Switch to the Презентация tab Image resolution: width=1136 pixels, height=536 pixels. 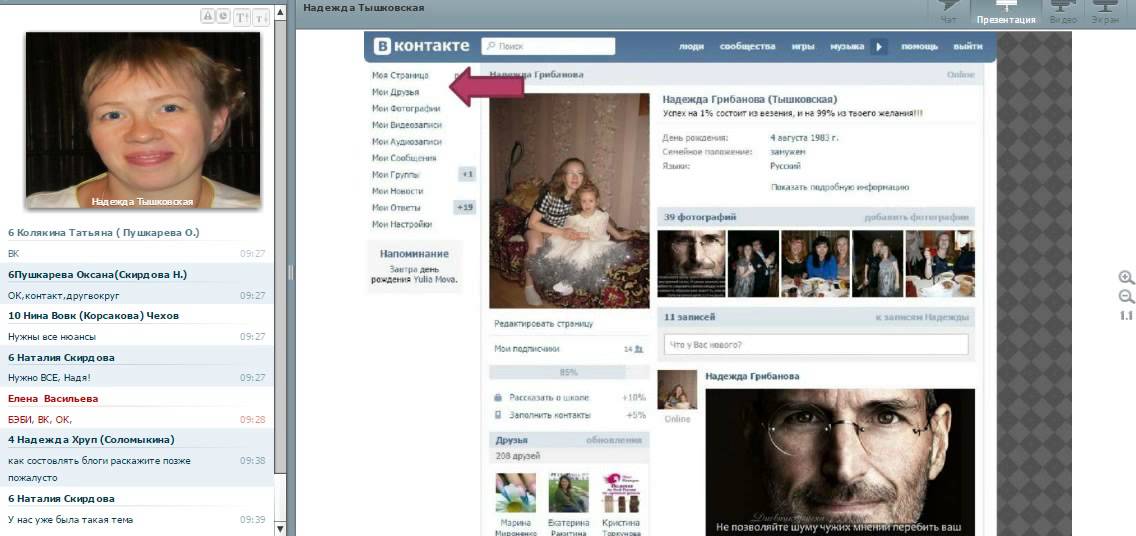[1006, 13]
